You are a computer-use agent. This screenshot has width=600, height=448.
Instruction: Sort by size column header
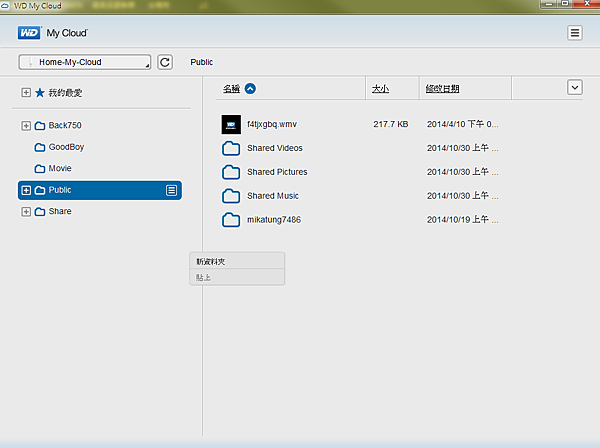point(380,89)
